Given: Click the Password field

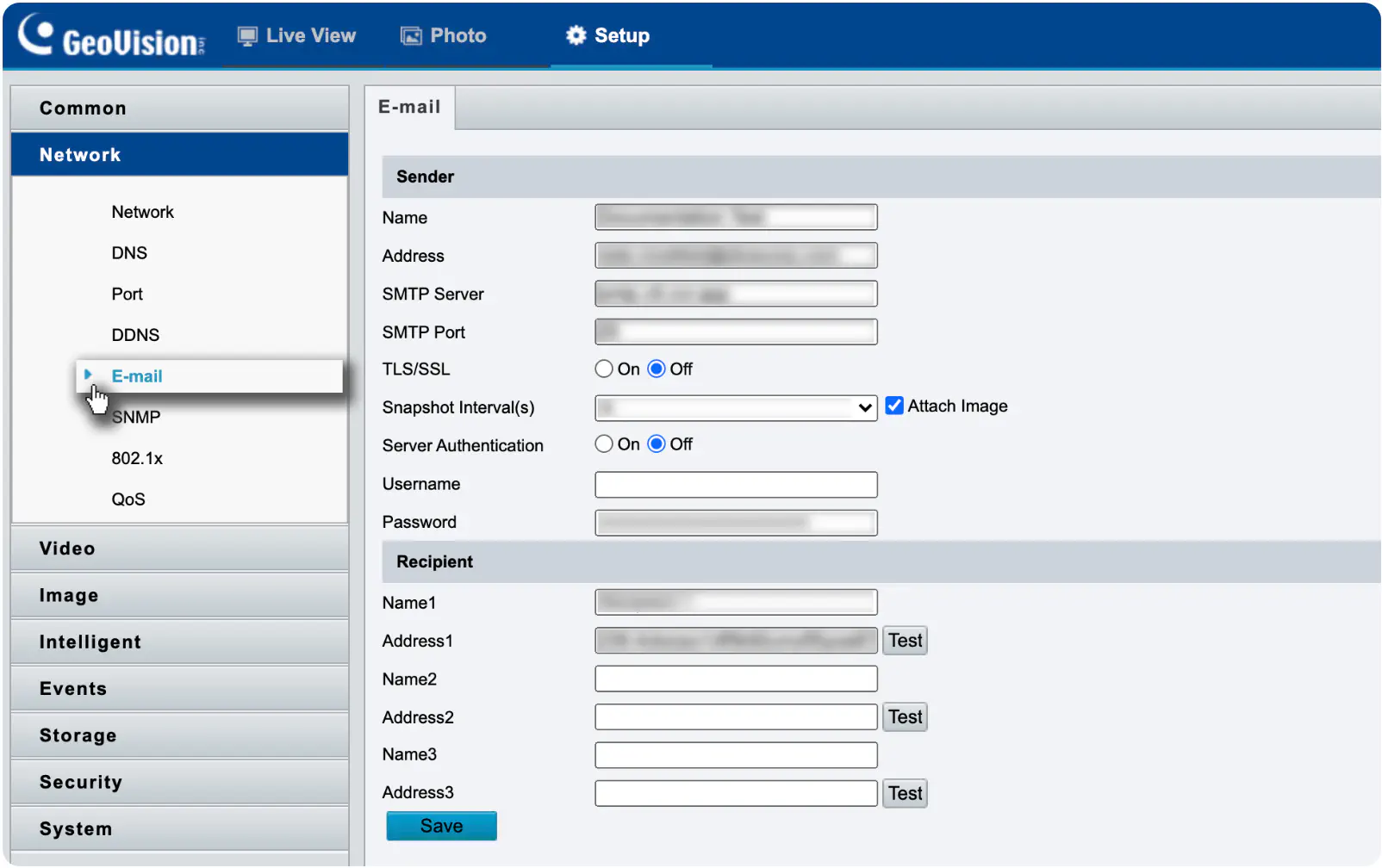Looking at the screenshot, I should click(x=736, y=523).
